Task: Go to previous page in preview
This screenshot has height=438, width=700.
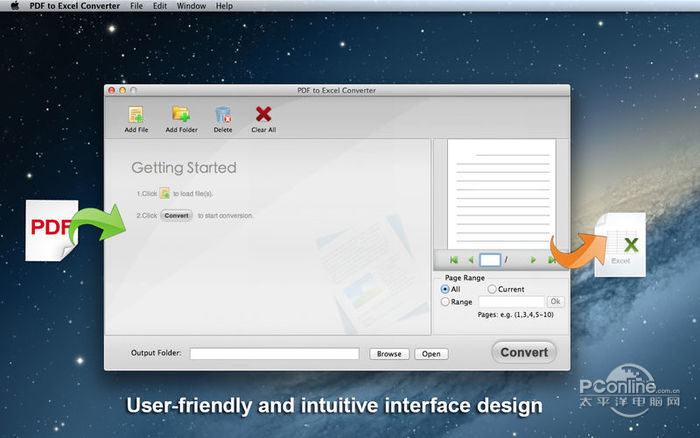Action: 471,260
